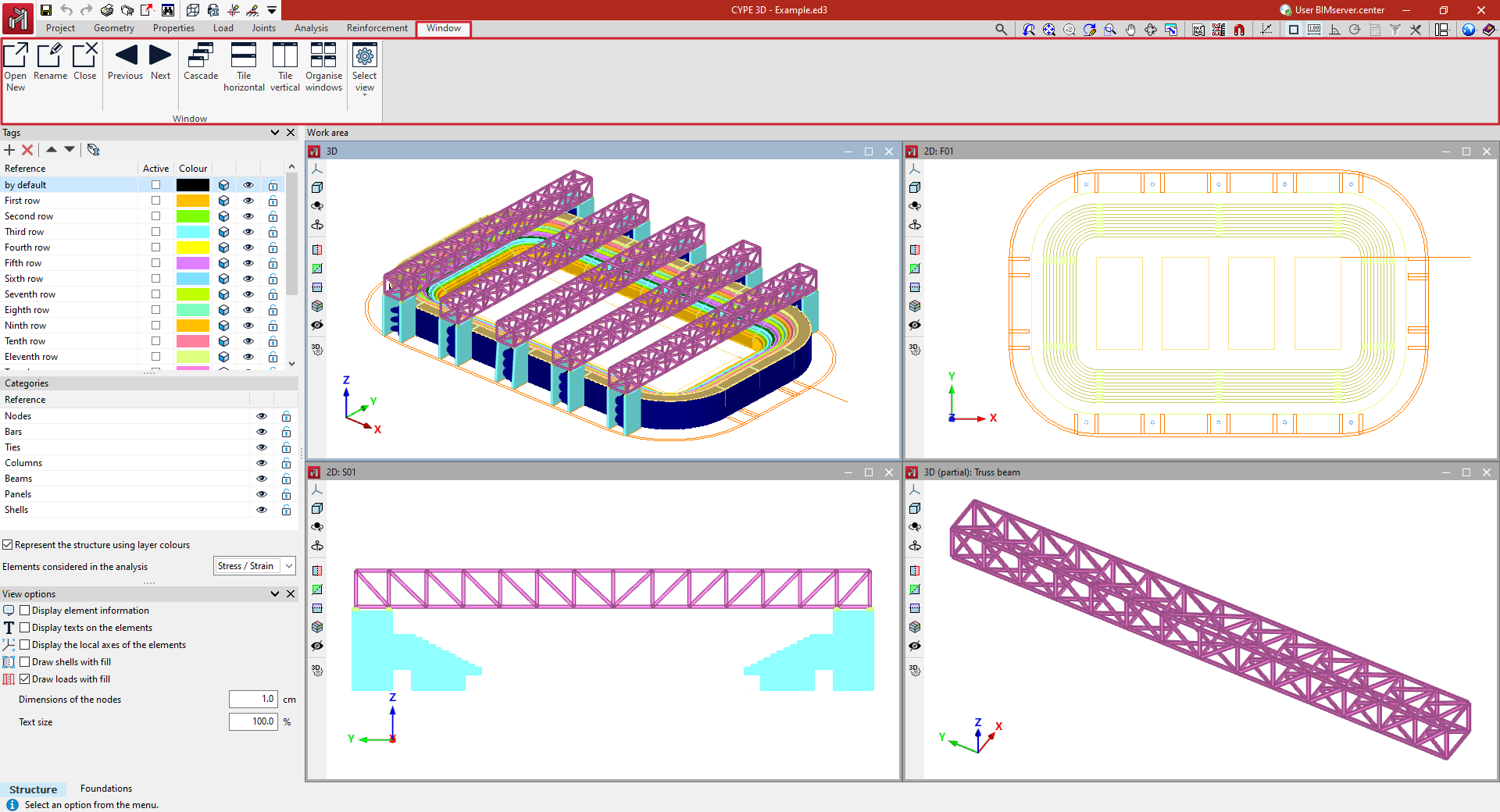
Task: Open the Properties ribbon tab
Action: pos(173,28)
